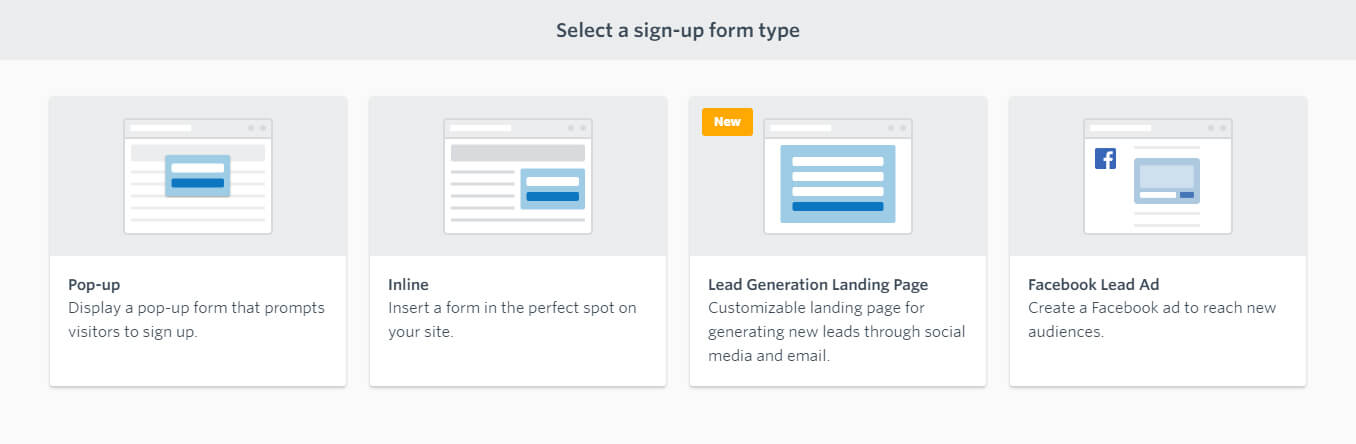This screenshot has width=1356, height=444.
Task: Select the Inline title
Action: (408, 285)
